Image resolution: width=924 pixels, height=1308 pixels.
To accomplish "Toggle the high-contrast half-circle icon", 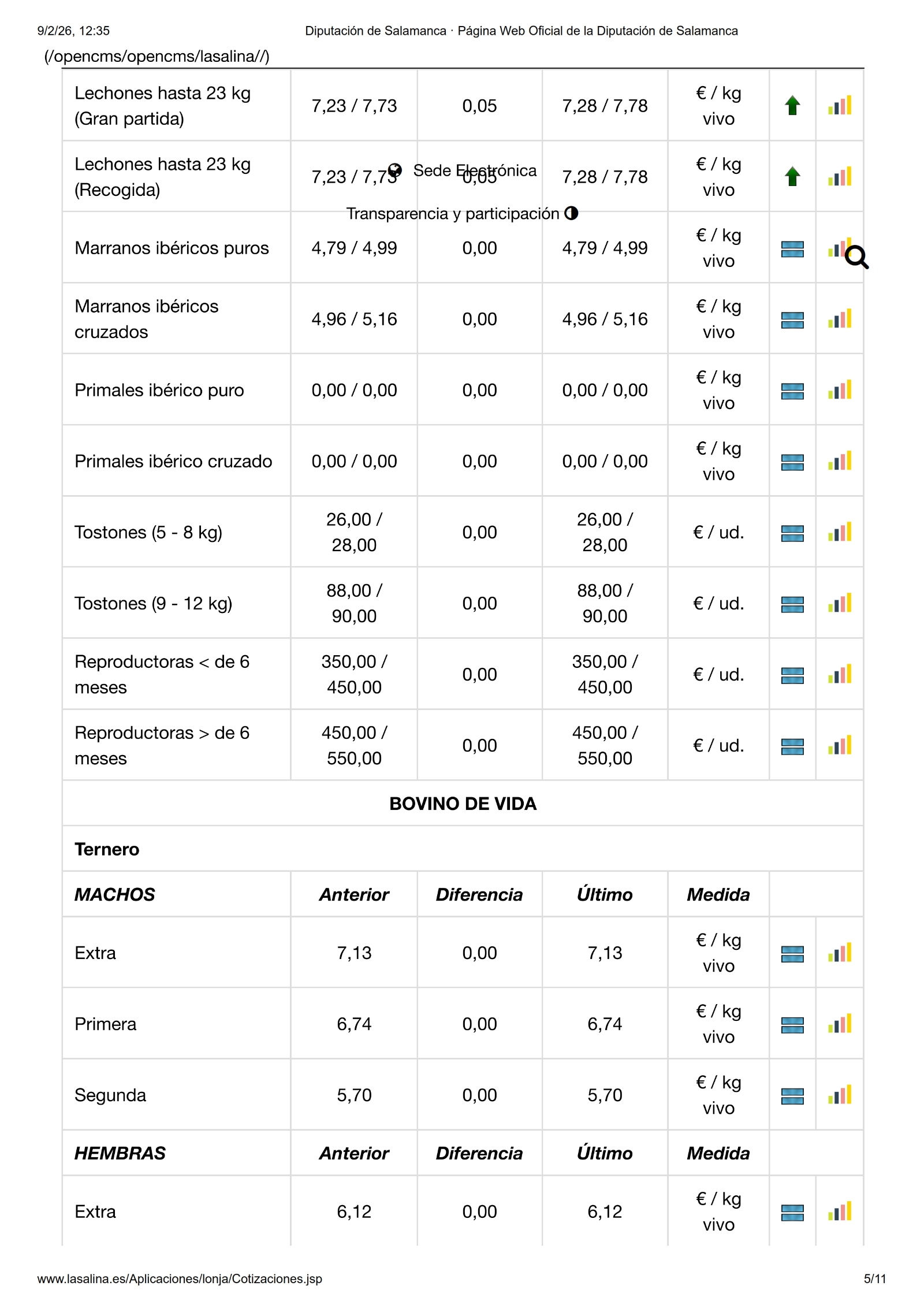I will click(x=571, y=213).
